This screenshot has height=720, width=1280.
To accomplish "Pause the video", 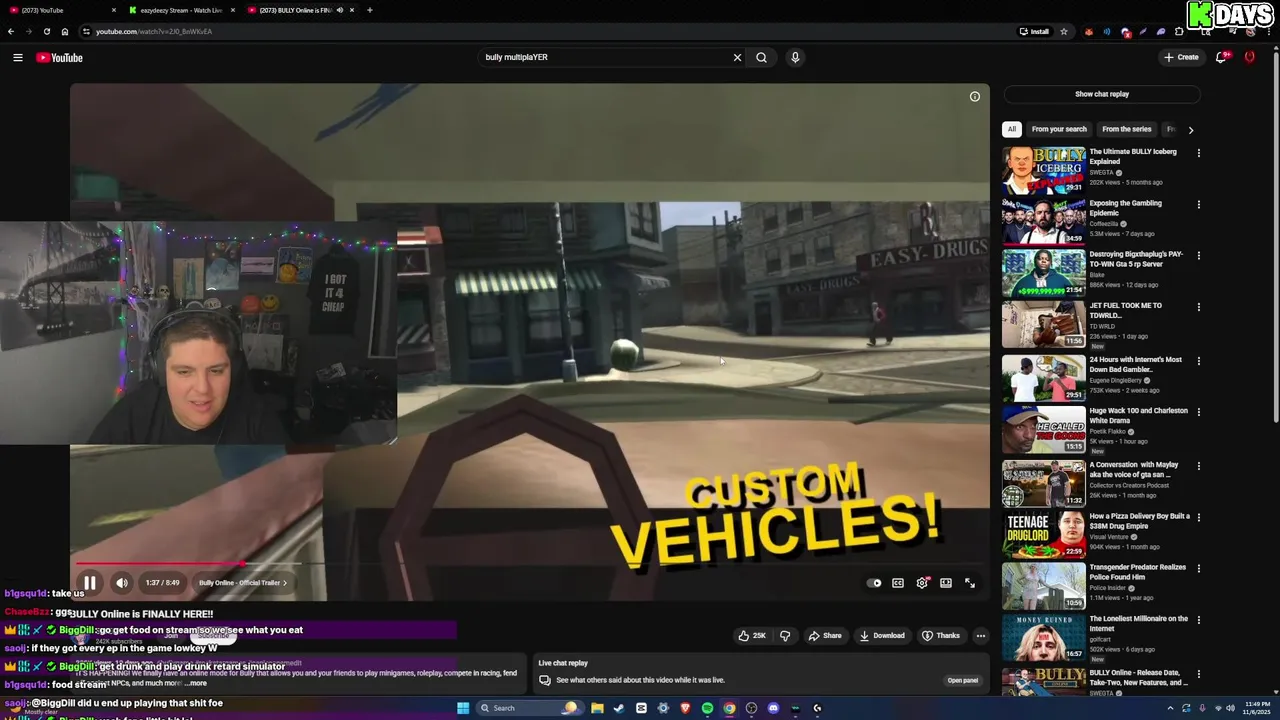I will coord(89,583).
